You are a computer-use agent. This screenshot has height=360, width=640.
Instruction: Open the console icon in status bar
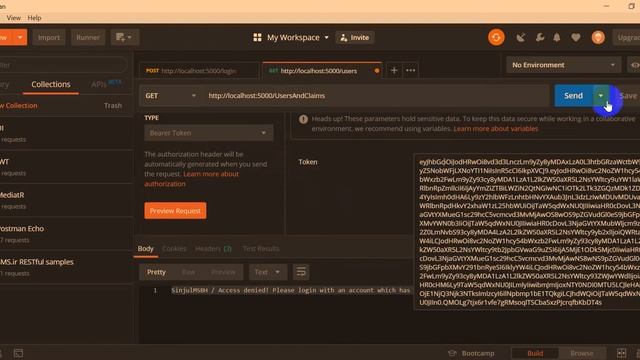pyautogui.click(x=18, y=353)
